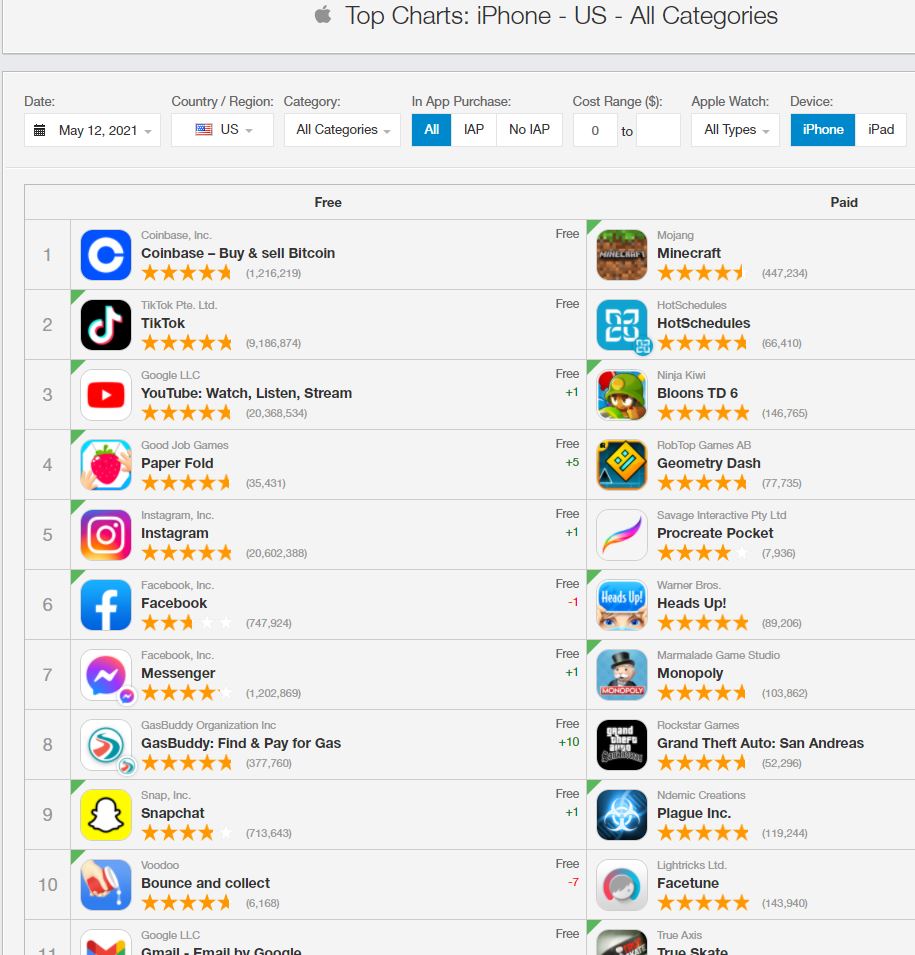This screenshot has height=955, width=915.
Task: Click the TikTok app icon
Action: click(106, 325)
